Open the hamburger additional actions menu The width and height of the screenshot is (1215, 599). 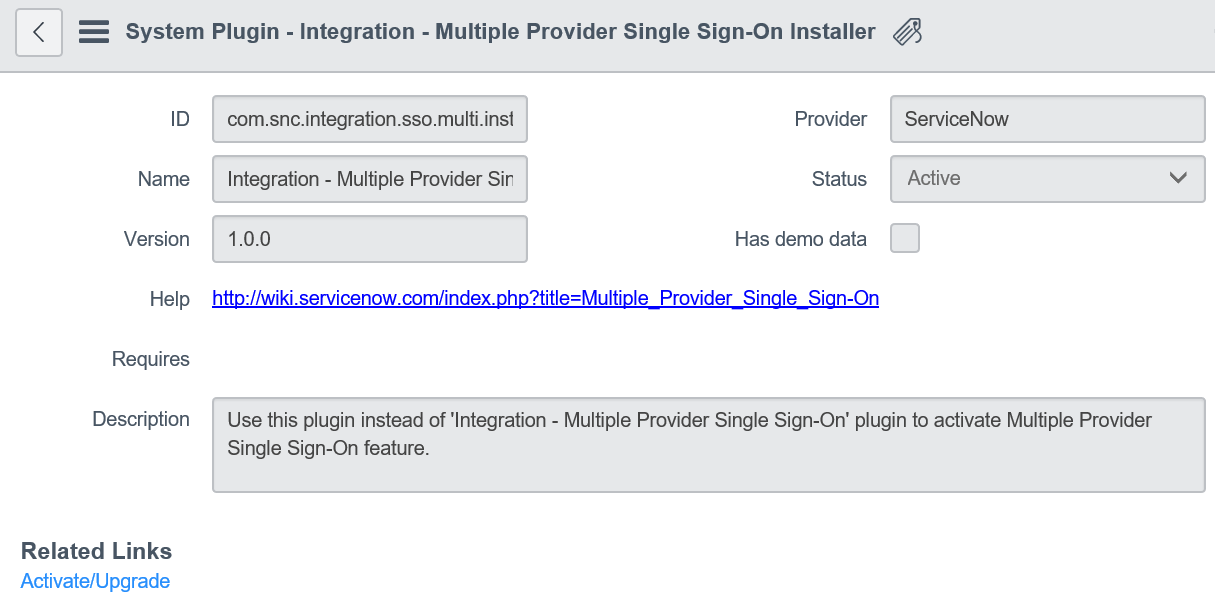[94, 32]
